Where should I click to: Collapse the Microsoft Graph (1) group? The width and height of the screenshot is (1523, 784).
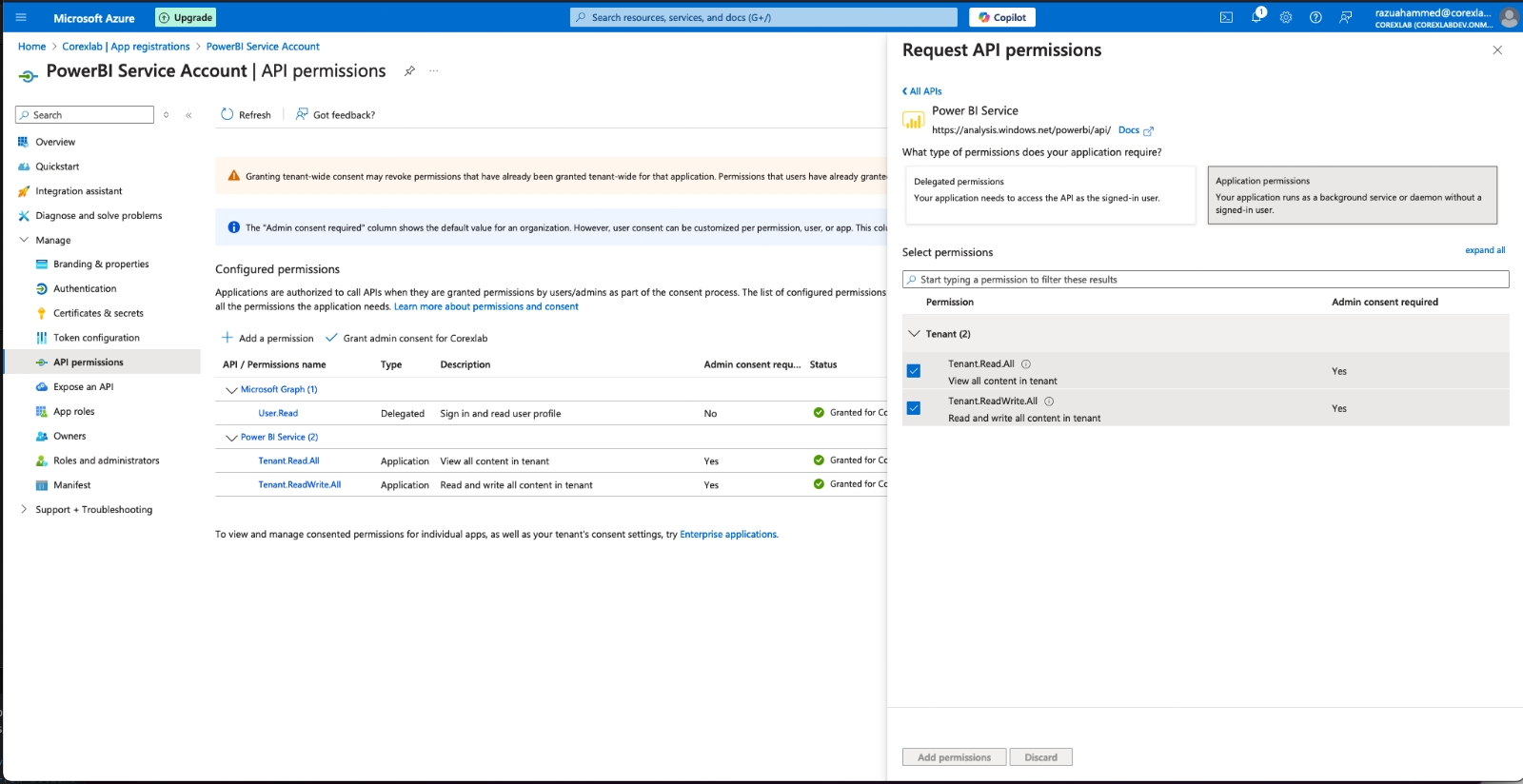point(231,390)
